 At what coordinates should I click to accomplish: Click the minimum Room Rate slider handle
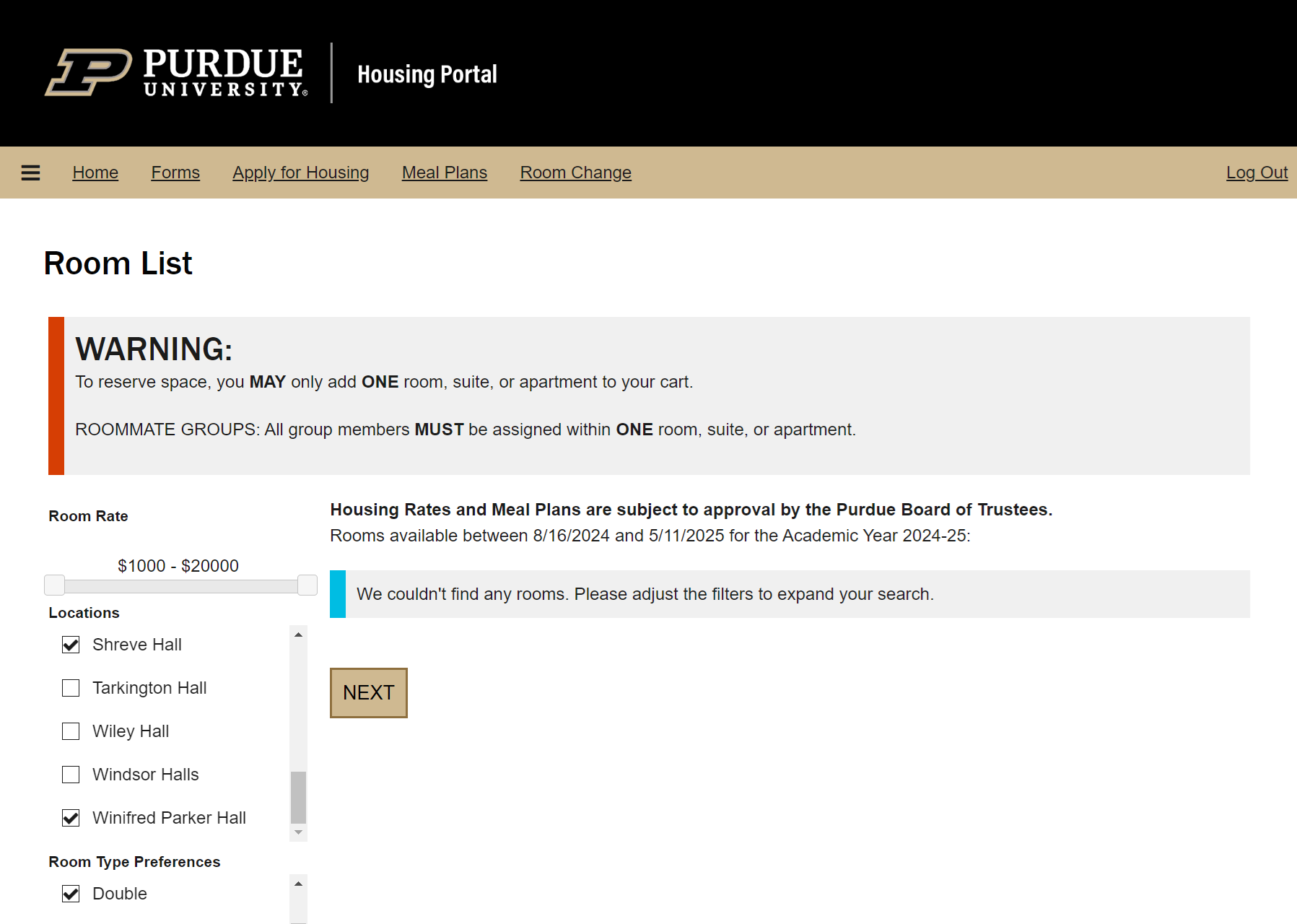(54, 585)
